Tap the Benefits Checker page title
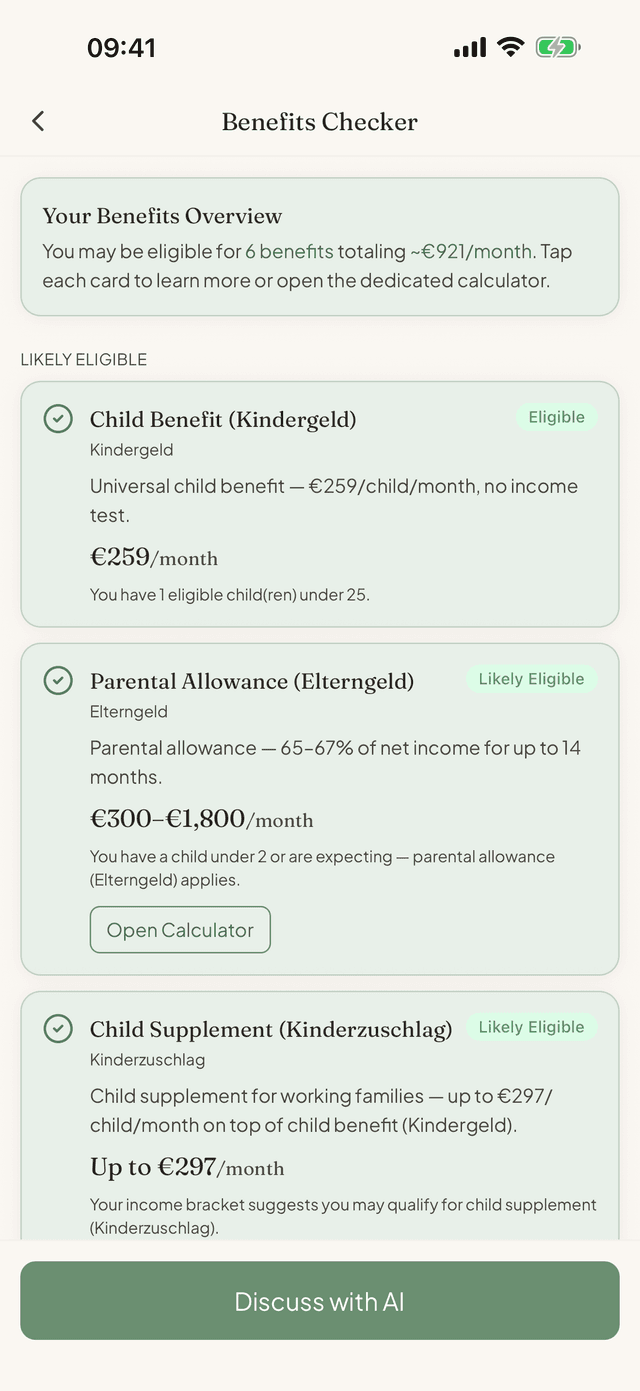This screenshot has width=640, height=1391. [x=320, y=122]
